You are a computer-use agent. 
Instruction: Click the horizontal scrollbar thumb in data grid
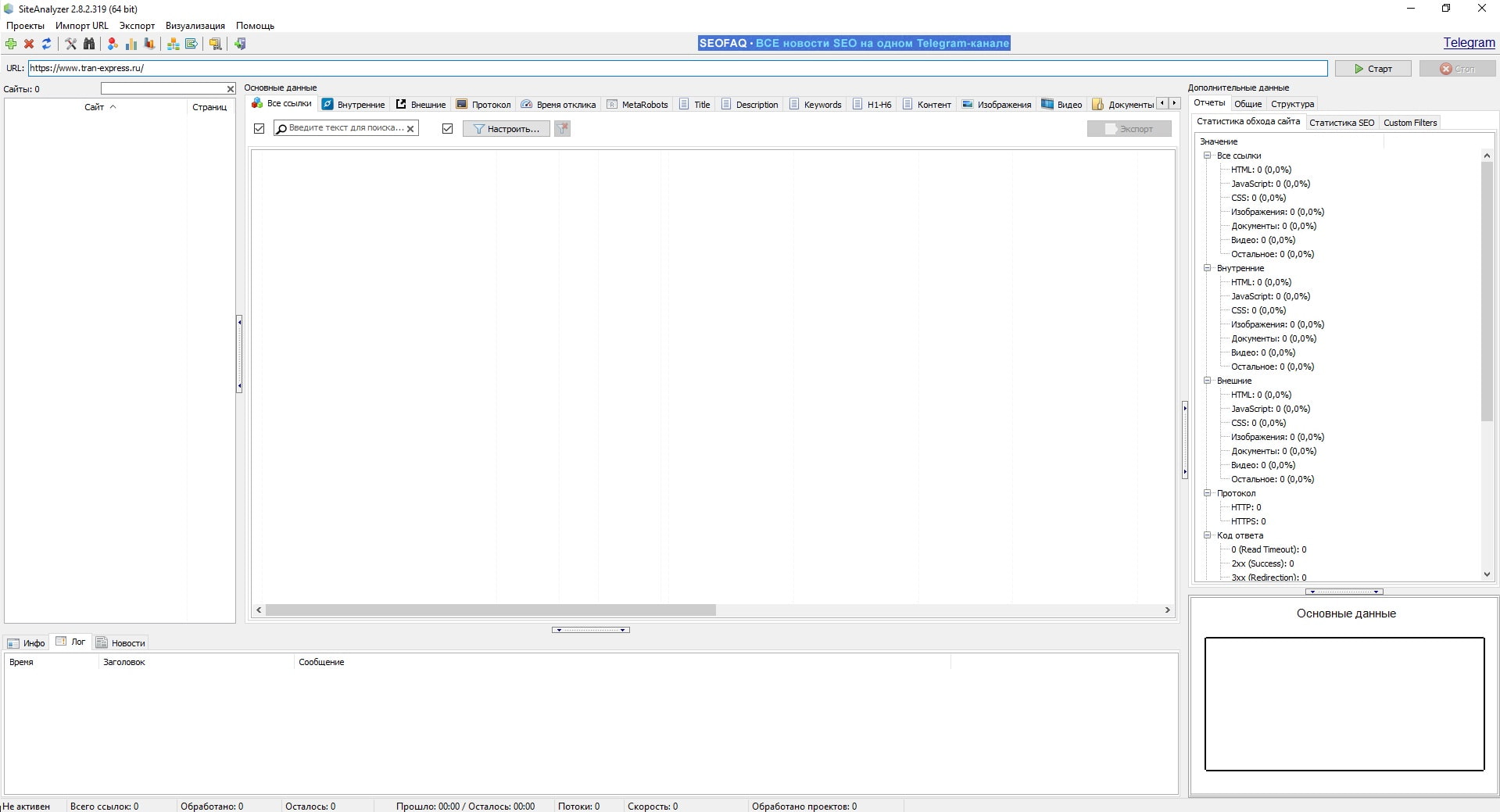coord(490,610)
